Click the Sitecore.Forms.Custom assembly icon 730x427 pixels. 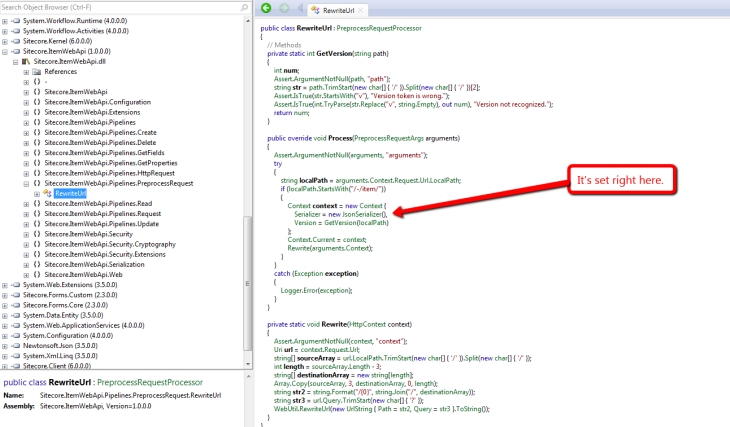pyautogui.click(x=16, y=295)
